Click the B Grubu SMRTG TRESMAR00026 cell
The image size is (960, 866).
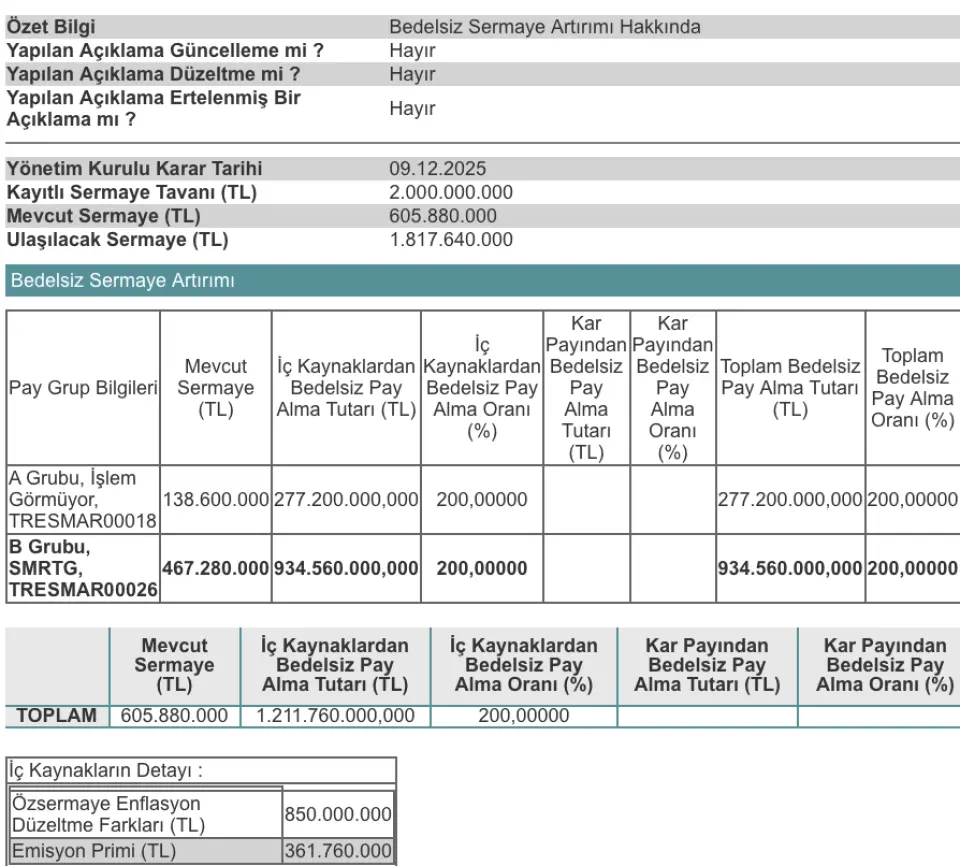click(82, 569)
